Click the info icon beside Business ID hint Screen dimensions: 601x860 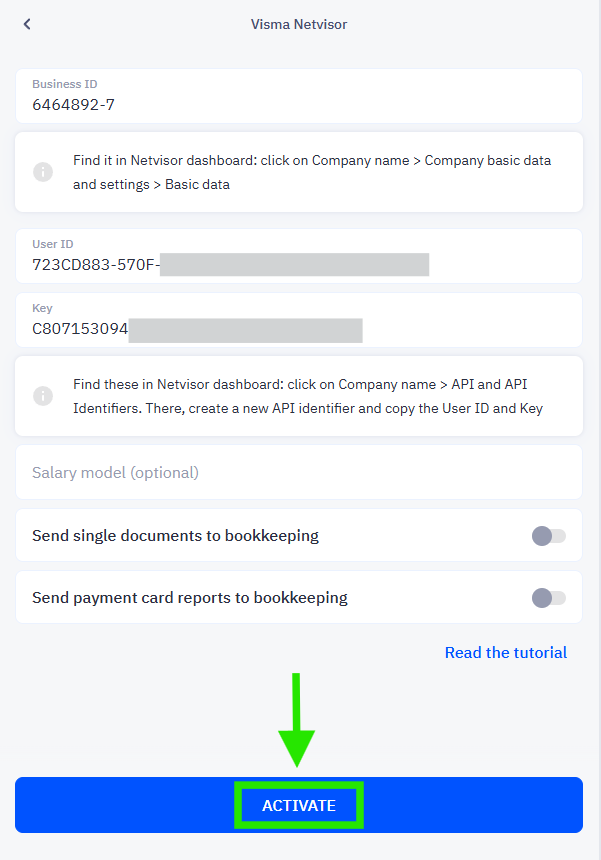click(x=43, y=172)
